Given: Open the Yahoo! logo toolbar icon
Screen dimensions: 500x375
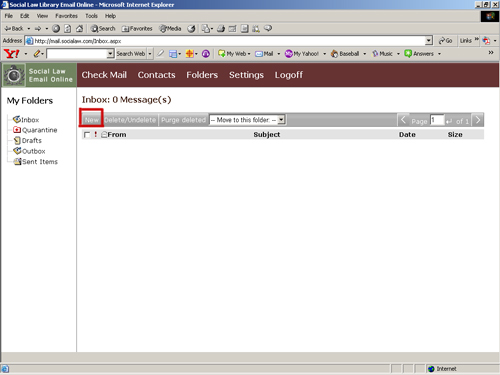Looking at the screenshot, I should click(x=11, y=53).
